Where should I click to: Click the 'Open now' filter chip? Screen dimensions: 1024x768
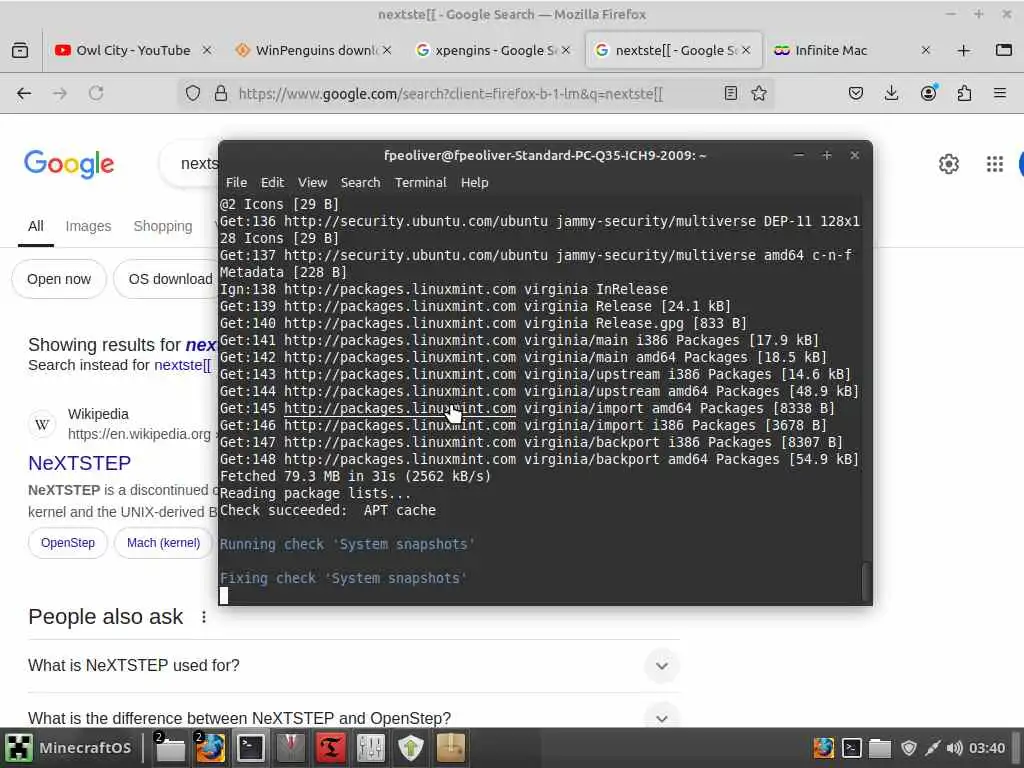point(59,280)
